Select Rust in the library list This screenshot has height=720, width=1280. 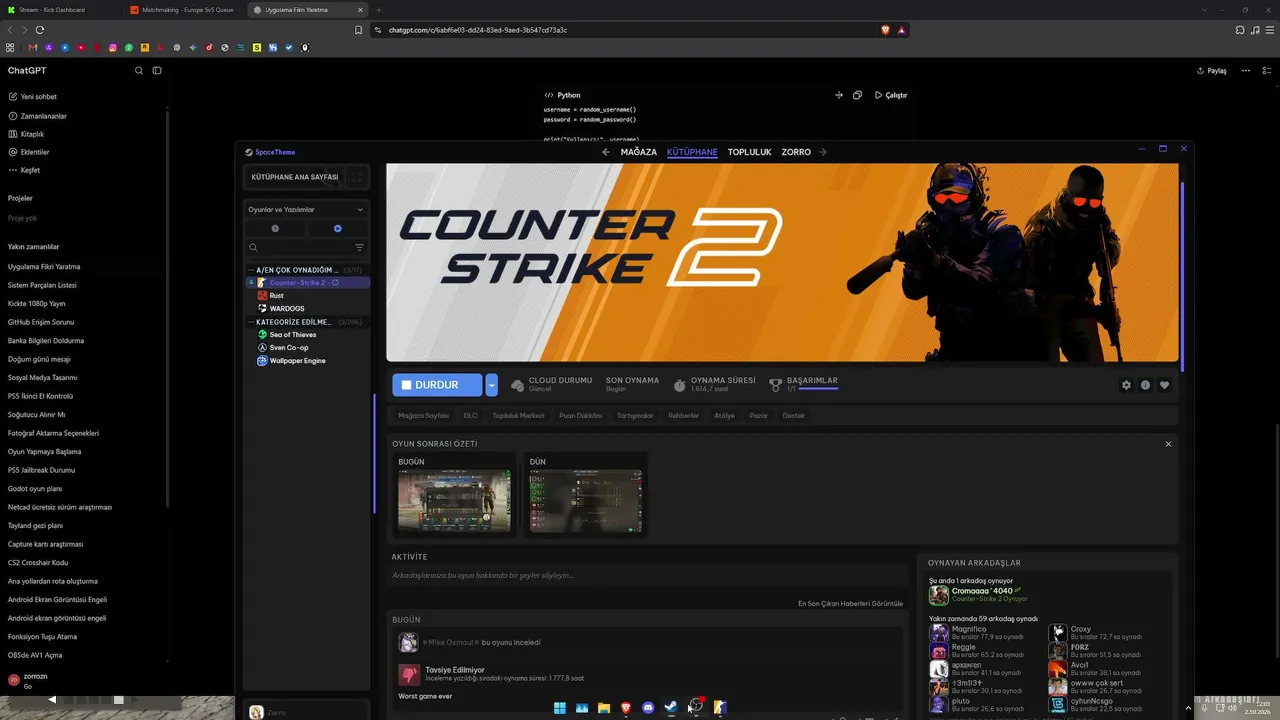tap(276, 296)
